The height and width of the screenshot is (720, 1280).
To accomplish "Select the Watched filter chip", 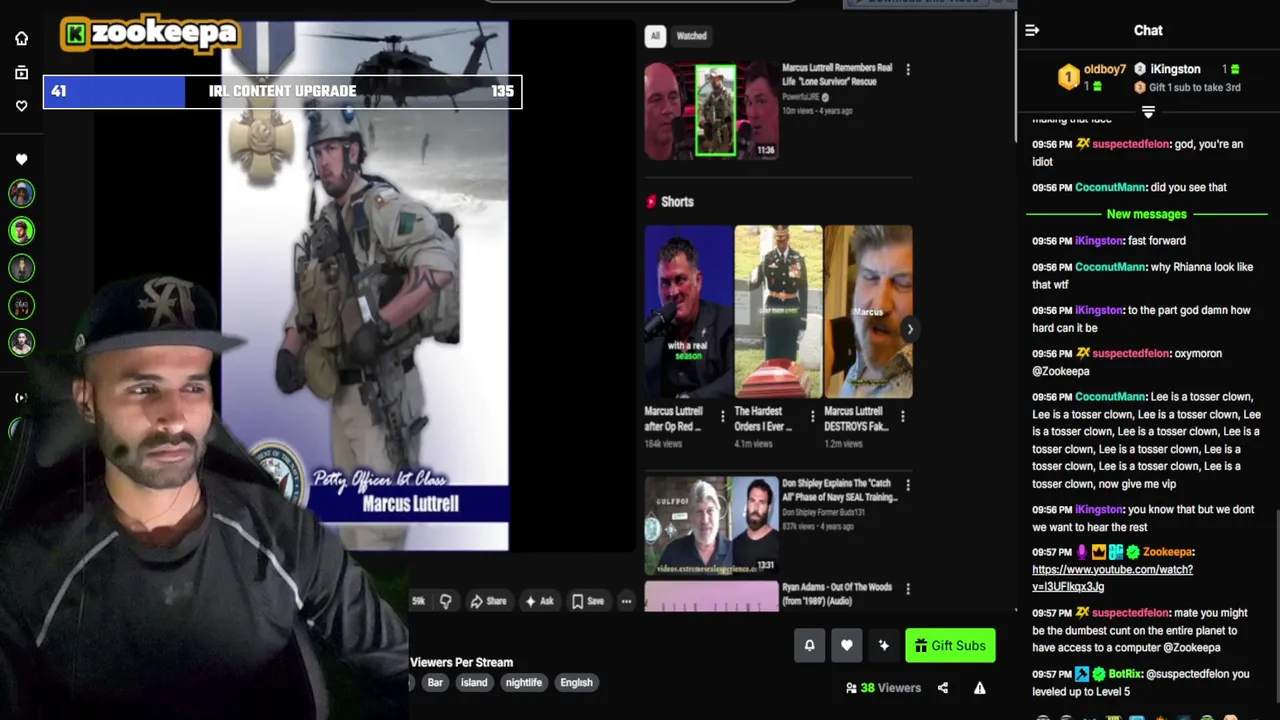I will (691, 36).
